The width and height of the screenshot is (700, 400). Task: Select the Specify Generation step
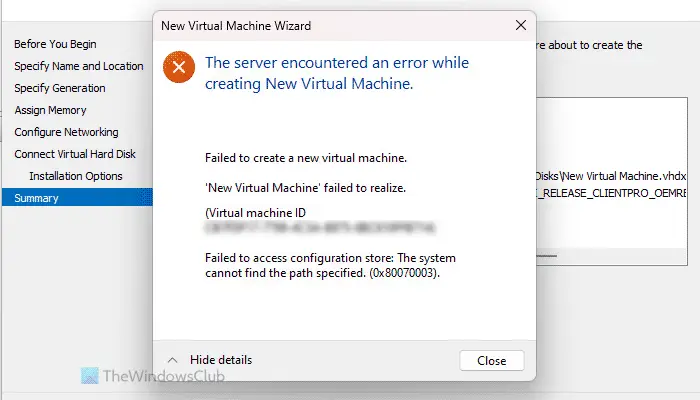[x=60, y=88]
